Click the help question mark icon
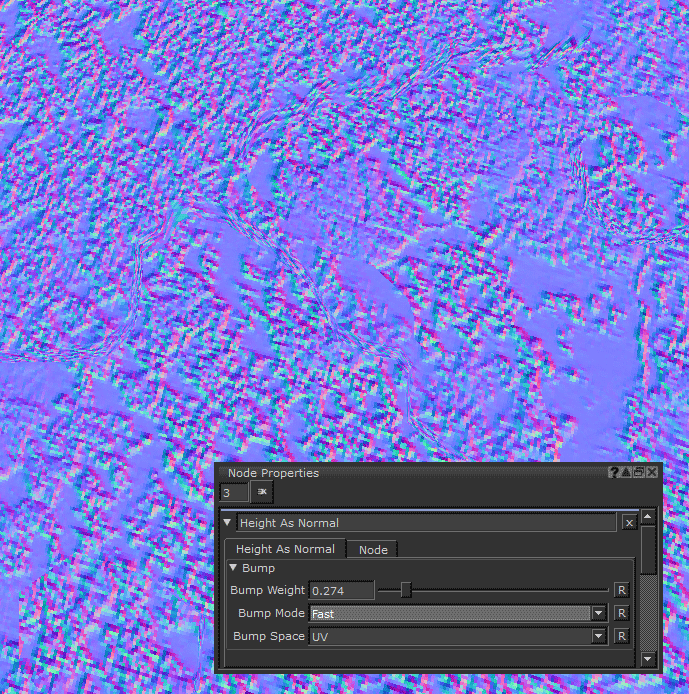The height and width of the screenshot is (694, 689). (x=614, y=472)
